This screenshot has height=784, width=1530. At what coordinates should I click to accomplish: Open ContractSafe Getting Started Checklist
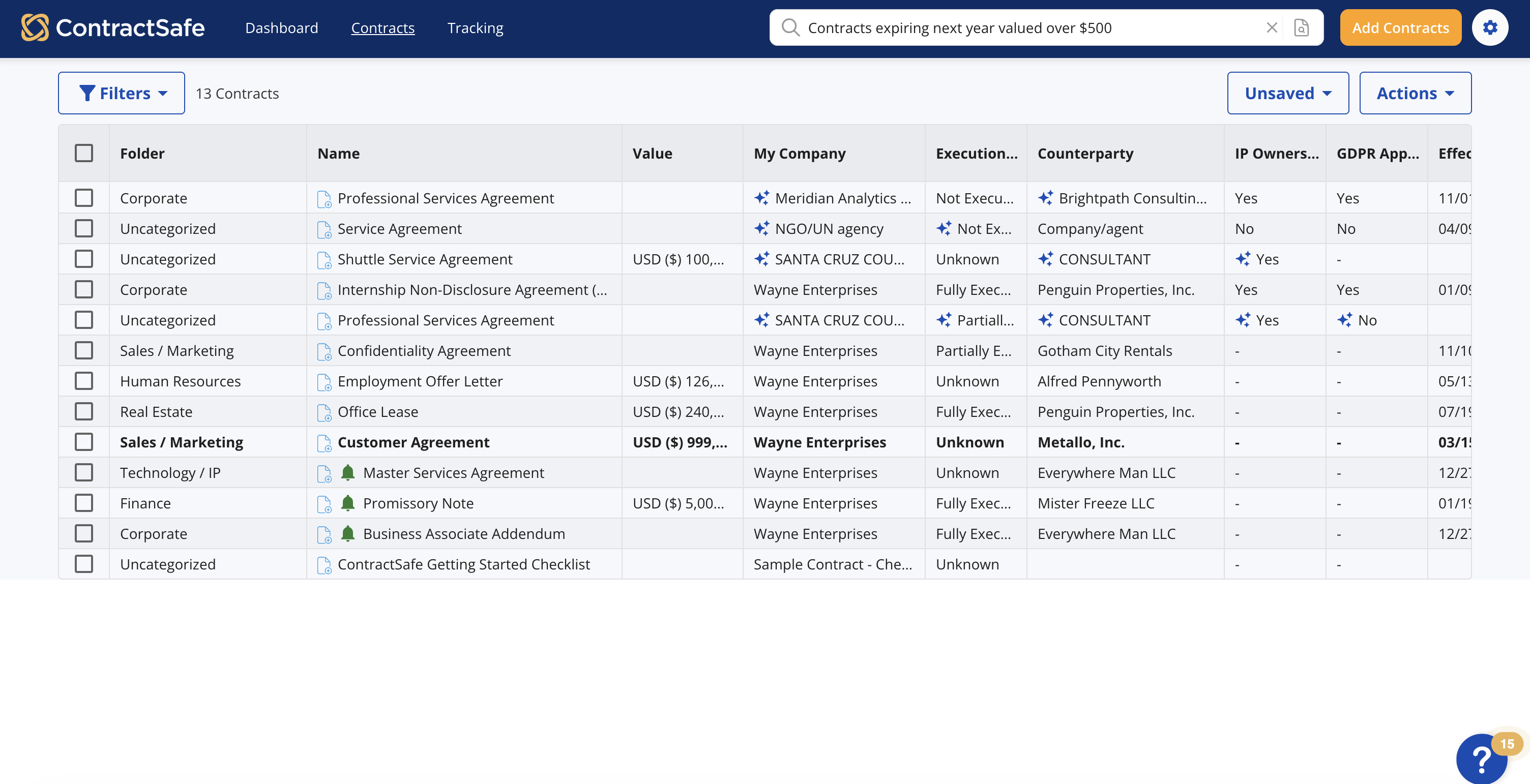463,564
